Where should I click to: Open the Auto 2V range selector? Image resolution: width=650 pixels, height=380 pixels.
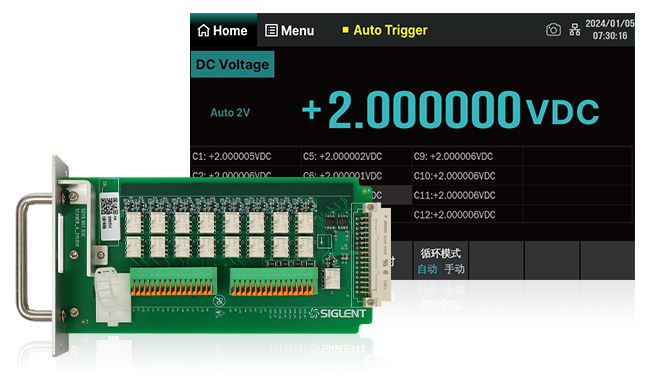click(x=230, y=112)
